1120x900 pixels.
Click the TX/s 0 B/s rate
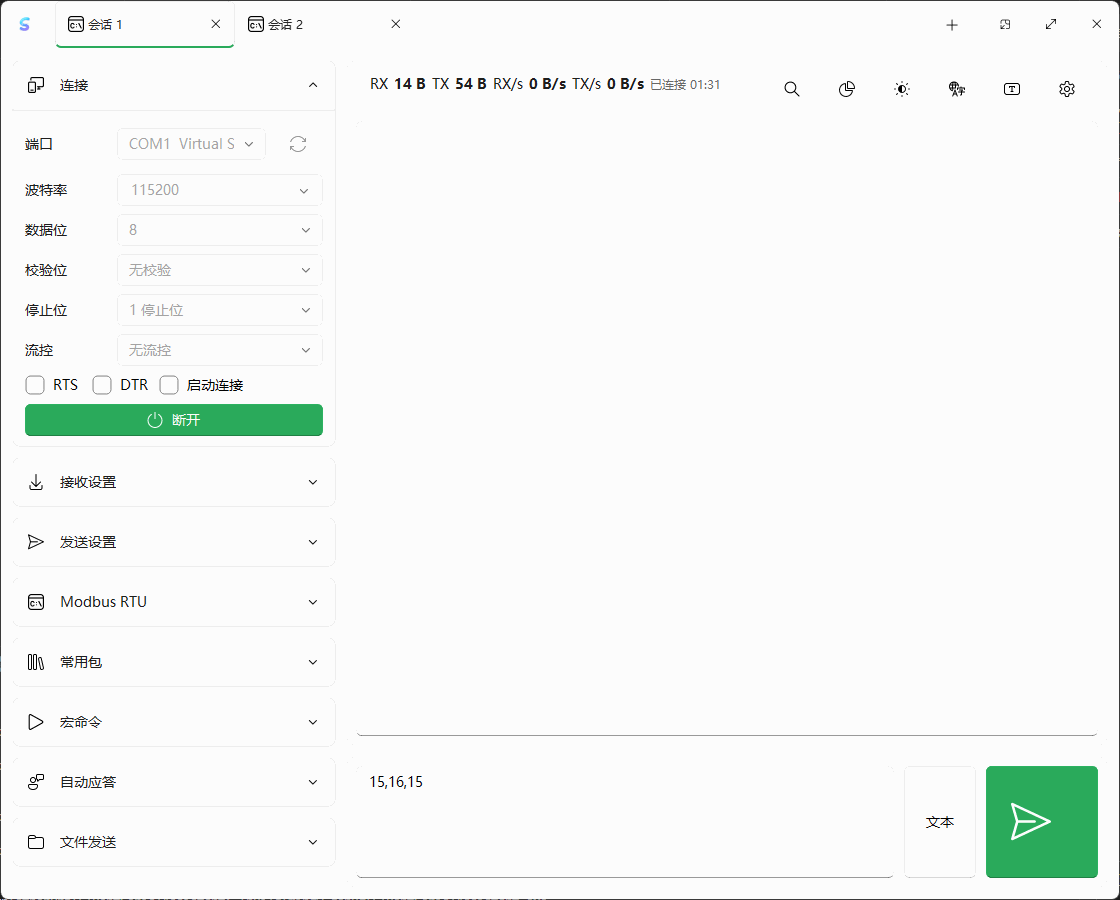click(x=608, y=84)
